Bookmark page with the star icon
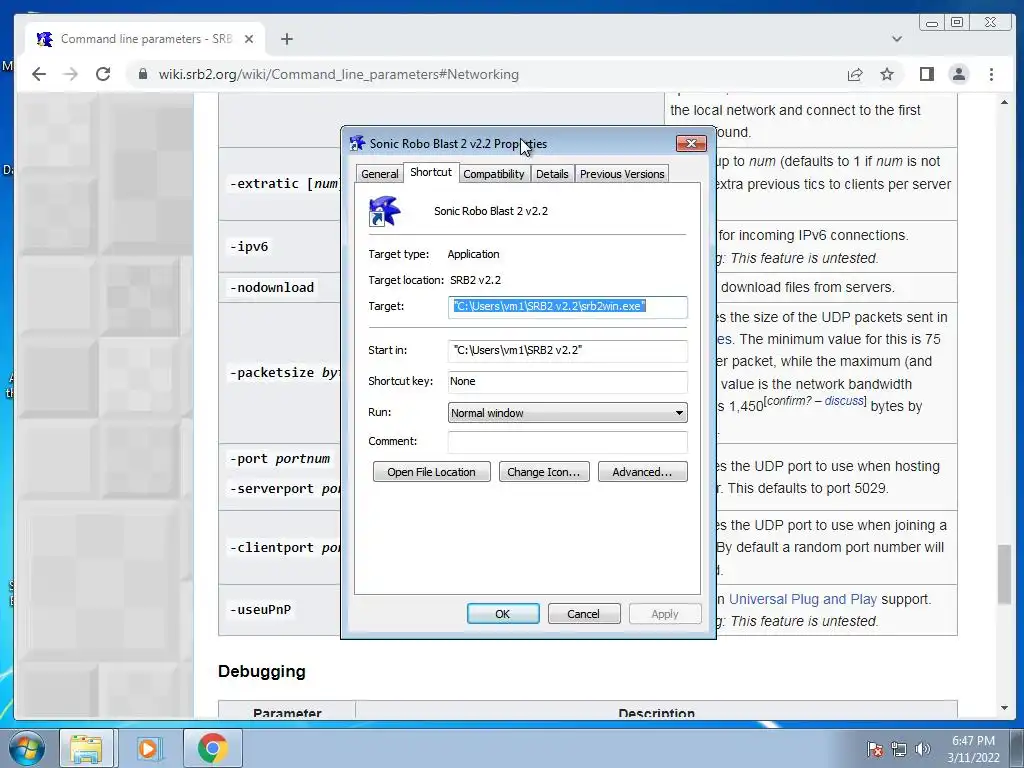This screenshot has width=1024, height=768. coord(887,74)
